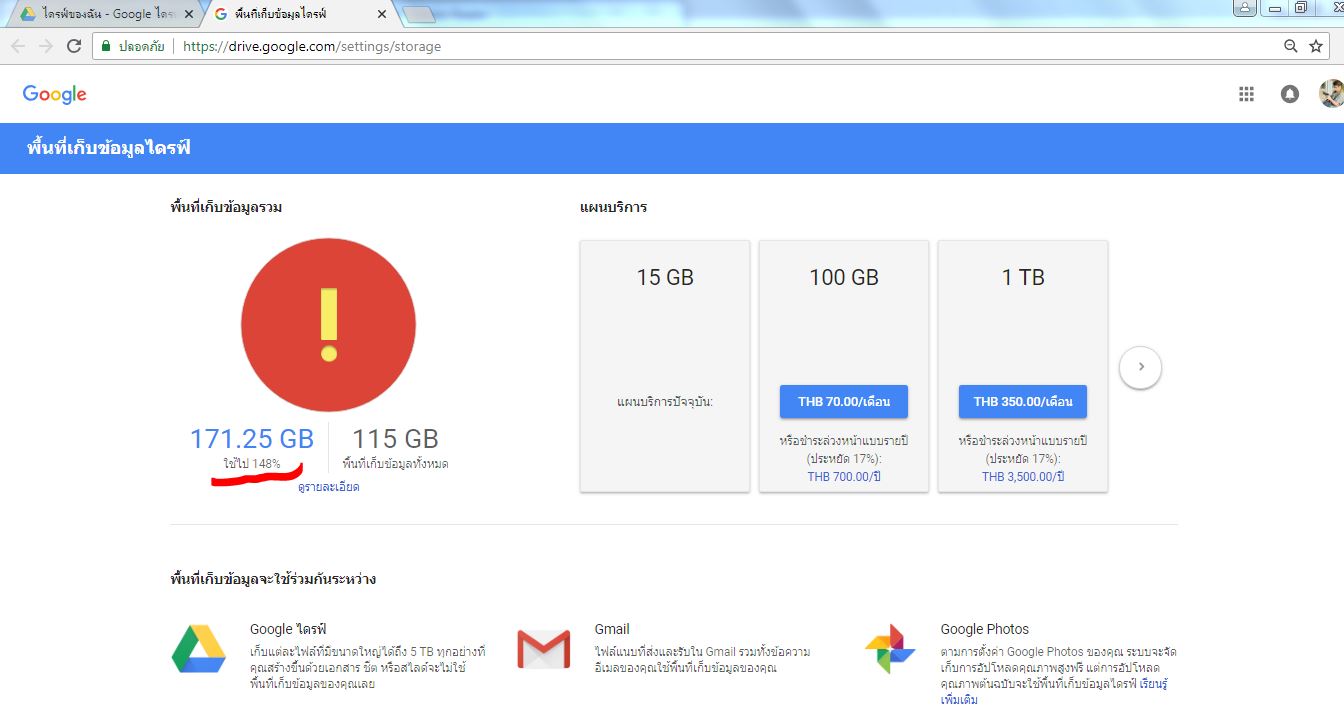Click the 1 TB plan heading
Image resolution: width=1344 pixels, height=726 pixels.
pyautogui.click(x=1023, y=277)
